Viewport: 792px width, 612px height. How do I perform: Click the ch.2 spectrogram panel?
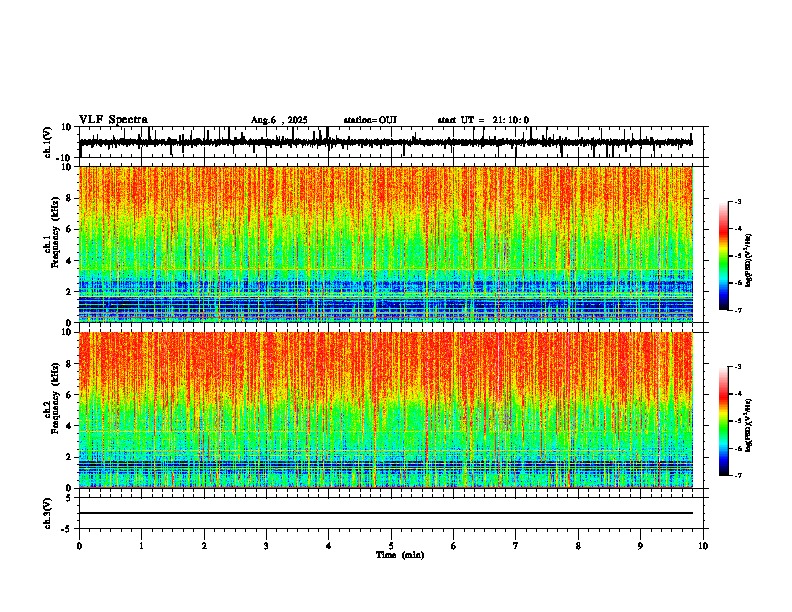[x=385, y=410]
